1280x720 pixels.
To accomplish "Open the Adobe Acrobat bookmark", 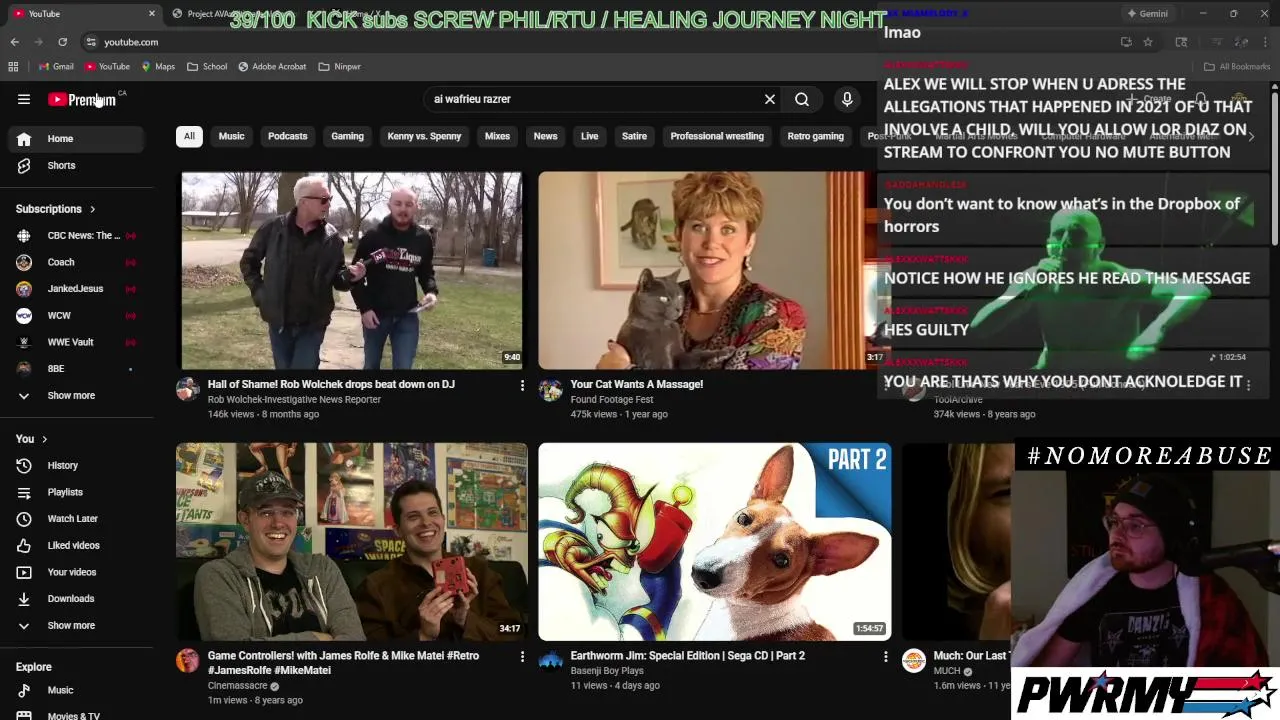I will tap(272, 66).
